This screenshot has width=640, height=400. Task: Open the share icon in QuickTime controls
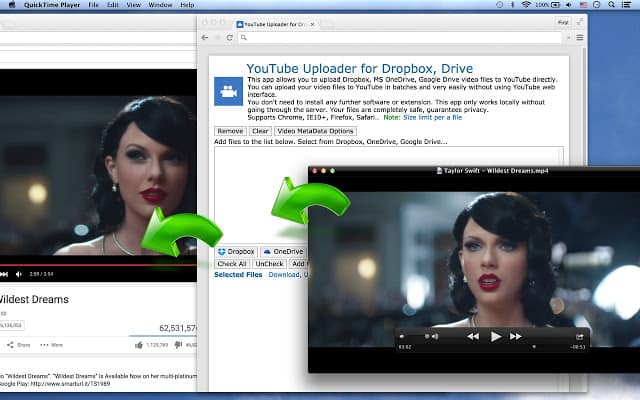(x=580, y=337)
